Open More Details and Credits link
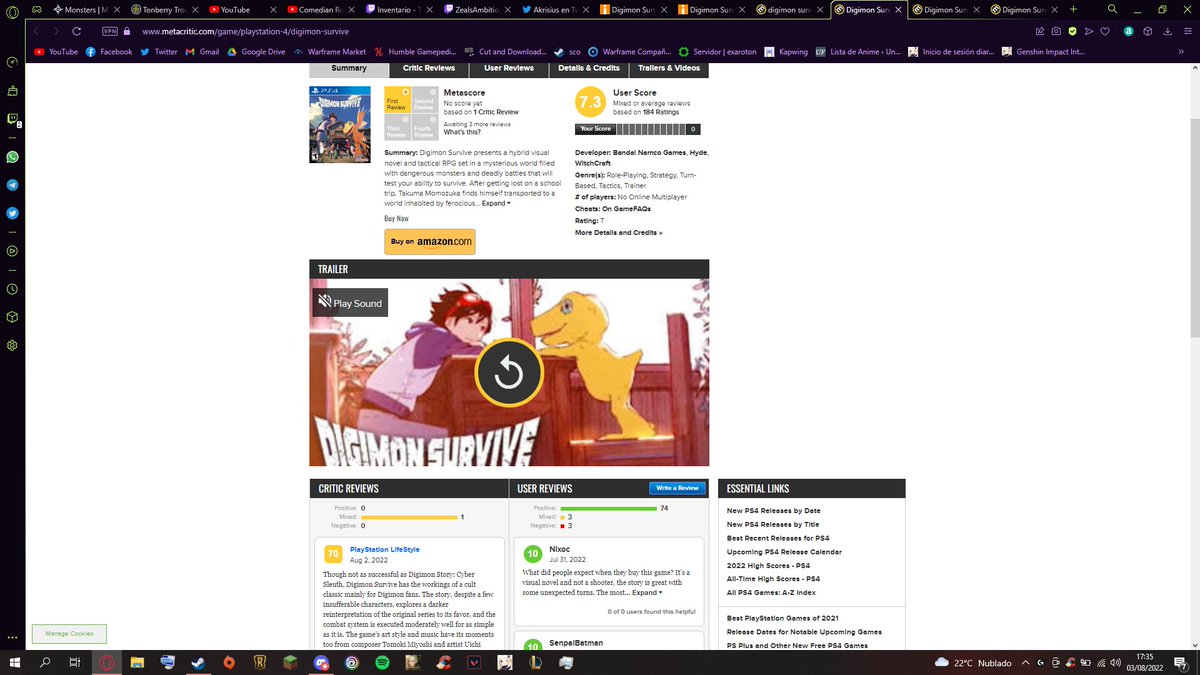The width and height of the screenshot is (1200, 675). pyautogui.click(x=618, y=232)
